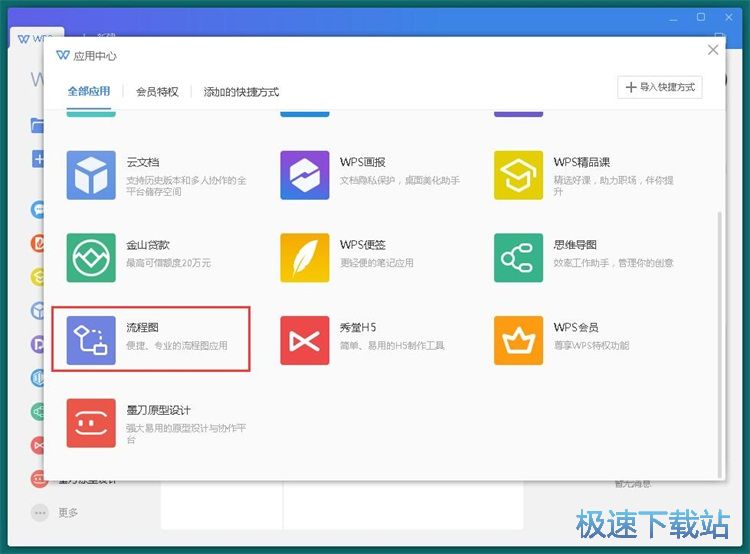Switch to the 全部应用 tab
Viewport: 750px width, 554px height.
pyautogui.click(x=89, y=91)
